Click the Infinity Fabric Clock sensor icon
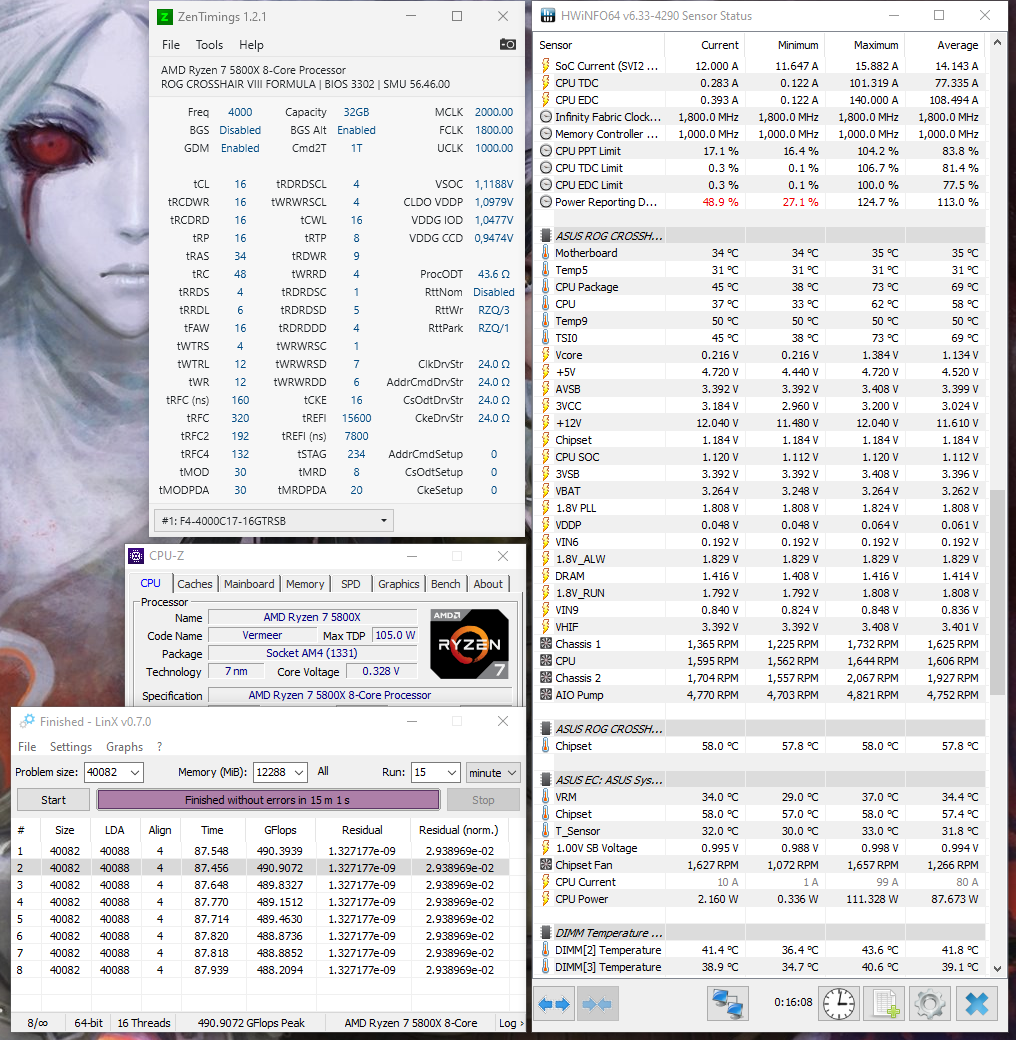1016x1040 pixels. click(x=546, y=117)
